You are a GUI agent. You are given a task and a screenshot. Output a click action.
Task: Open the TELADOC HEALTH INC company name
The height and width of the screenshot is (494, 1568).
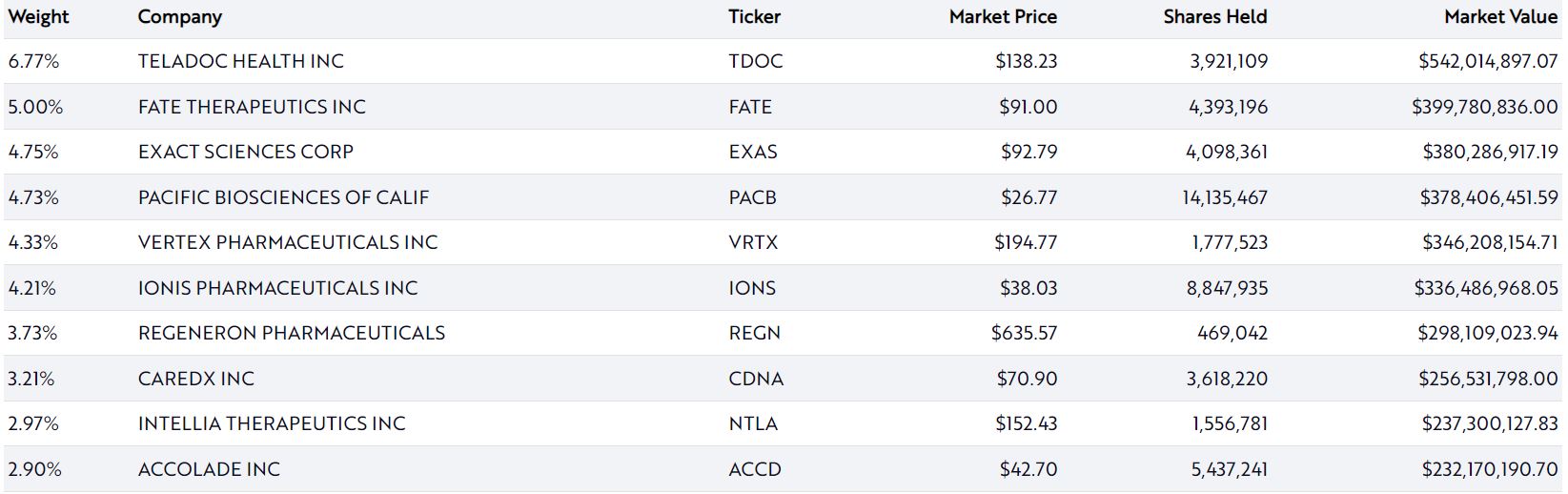tap(240, 61)
